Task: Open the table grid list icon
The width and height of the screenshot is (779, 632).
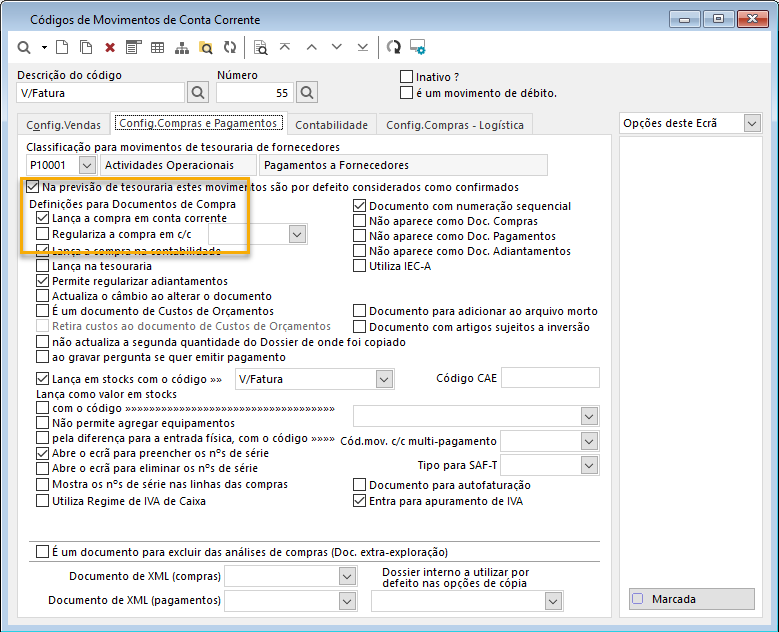Action: (157, 48)
